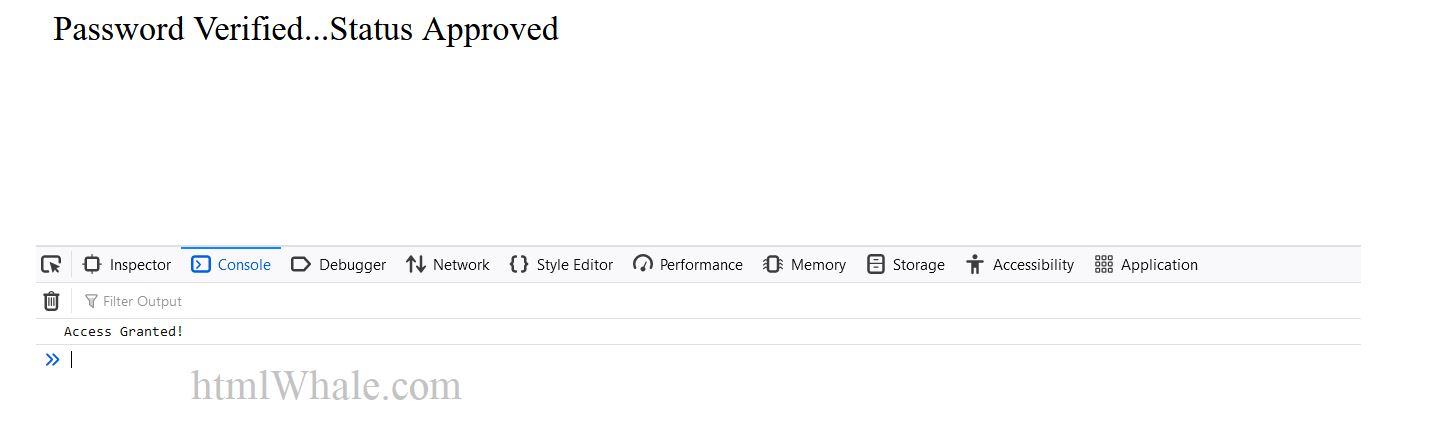Click the Application grid icon

click(1104, 265)
